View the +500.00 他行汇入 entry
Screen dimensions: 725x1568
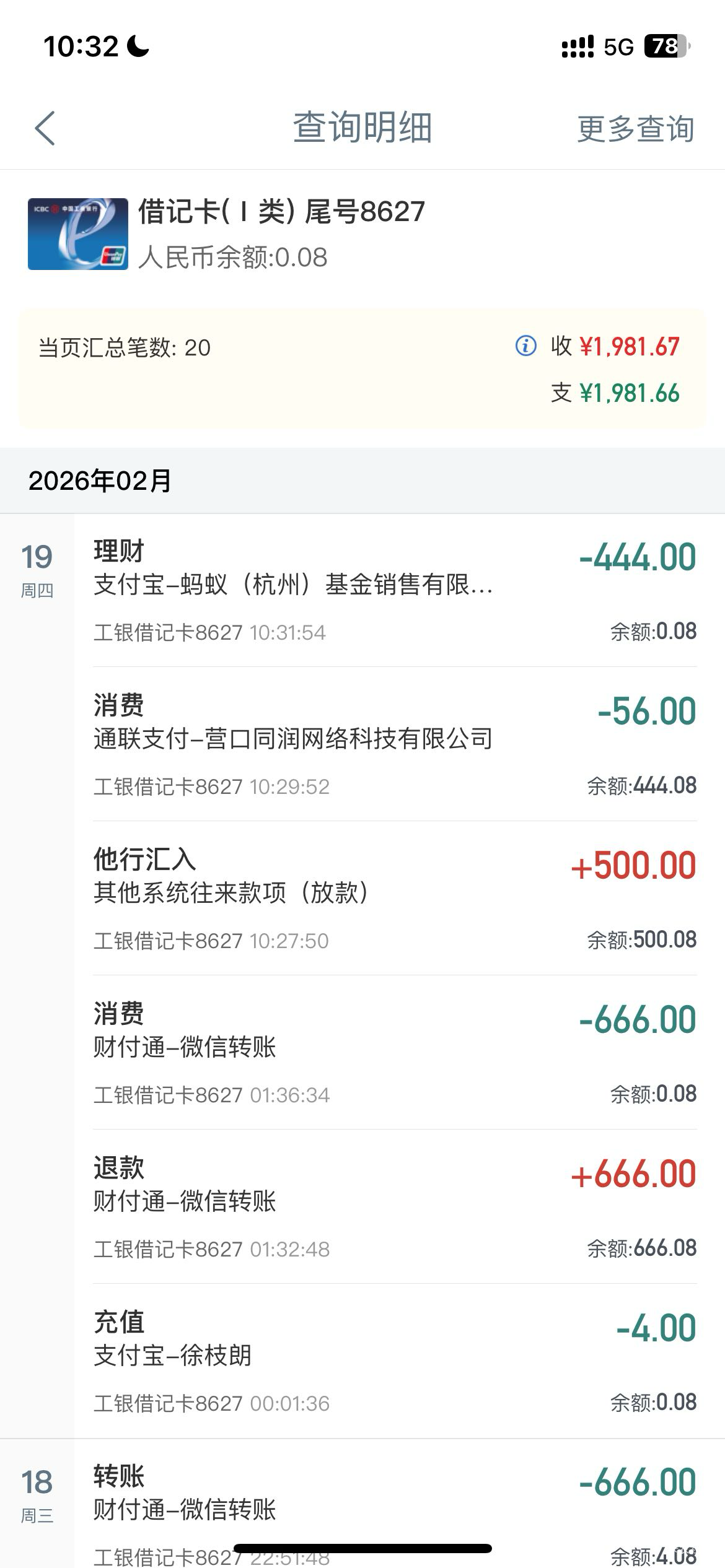[394, 898]
